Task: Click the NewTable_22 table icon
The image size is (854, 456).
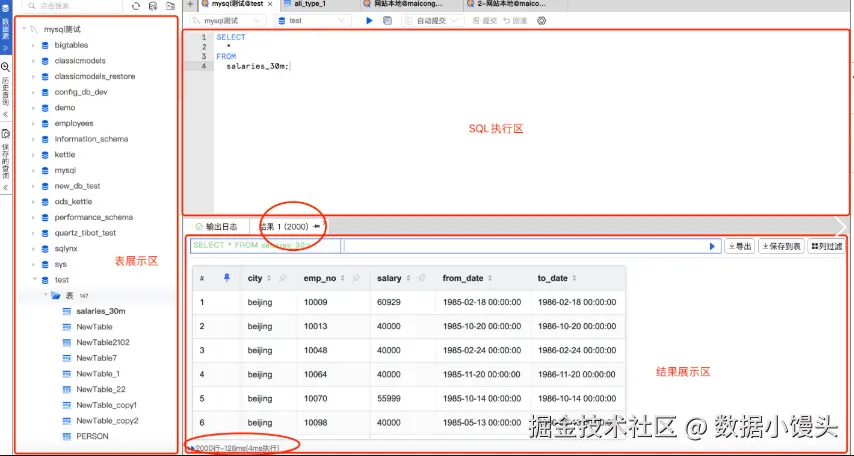Action: click(x=67, y=390)
